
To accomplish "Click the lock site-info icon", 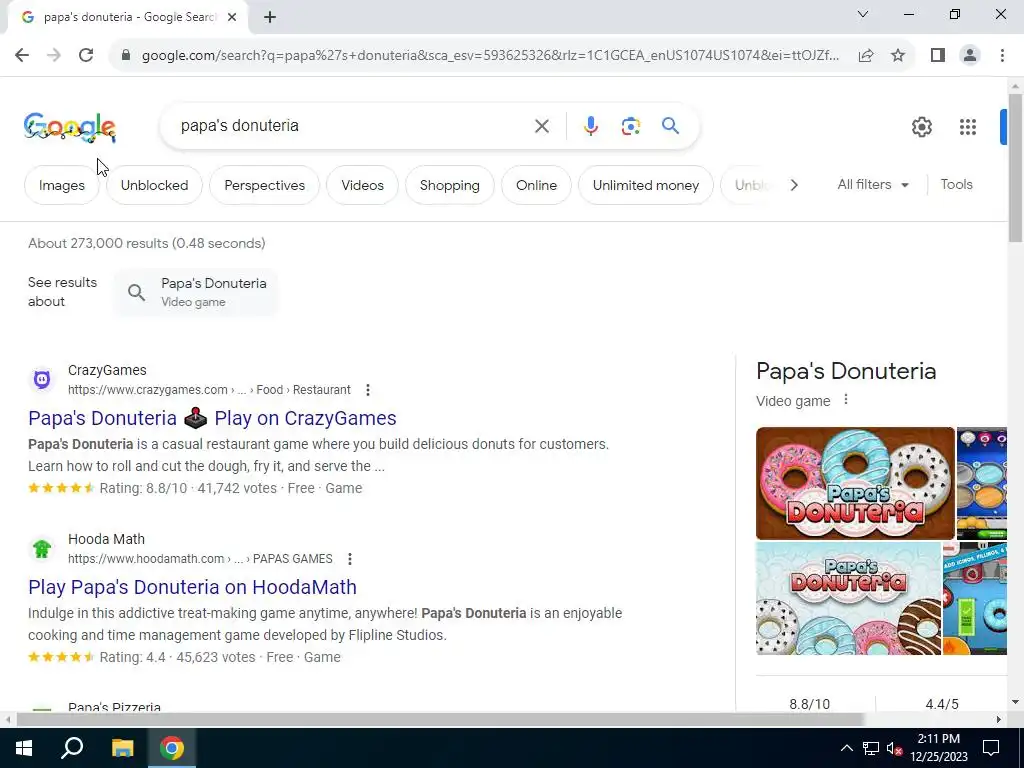I will click(126, 56).
